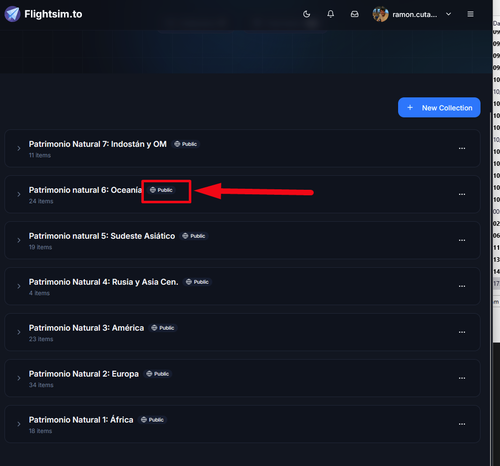Open the inbox tray icon
The height and width of the screenshot is (466, 500).
[355, 14]
